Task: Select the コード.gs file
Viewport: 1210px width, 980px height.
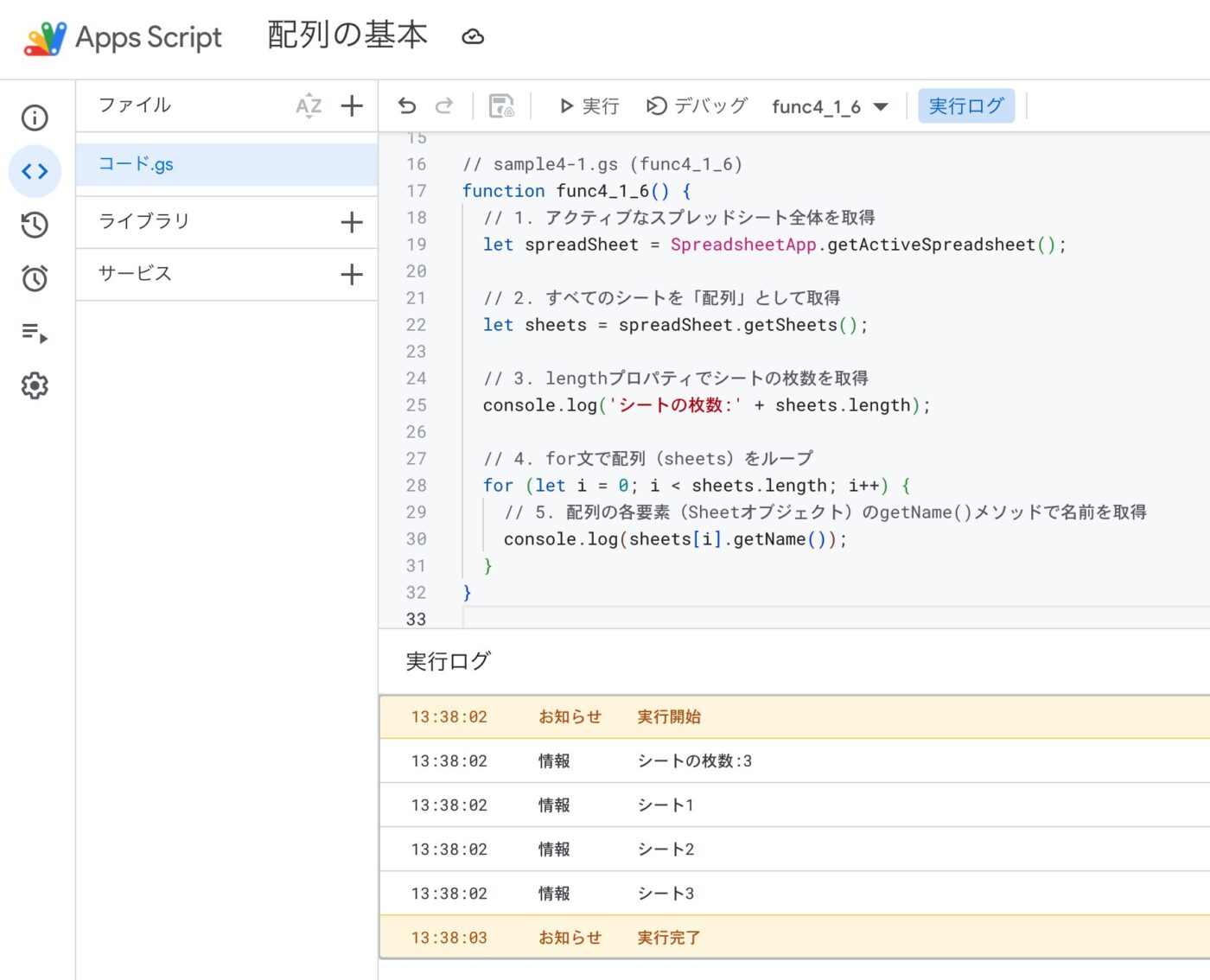Action: (137, 164)
